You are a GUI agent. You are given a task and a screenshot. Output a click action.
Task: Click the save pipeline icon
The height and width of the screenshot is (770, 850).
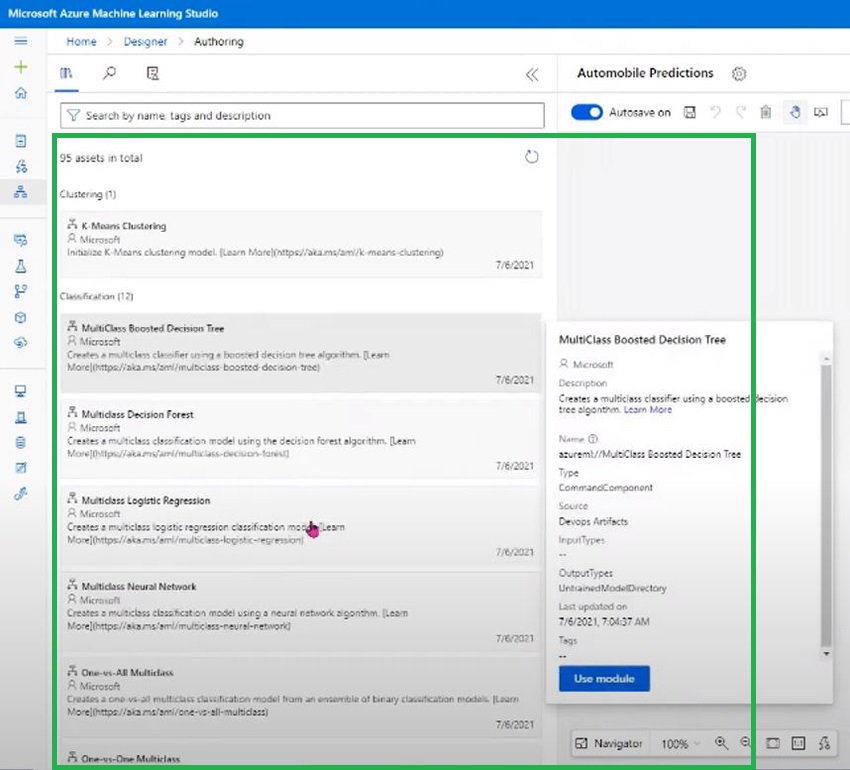(x=690, y=112)
